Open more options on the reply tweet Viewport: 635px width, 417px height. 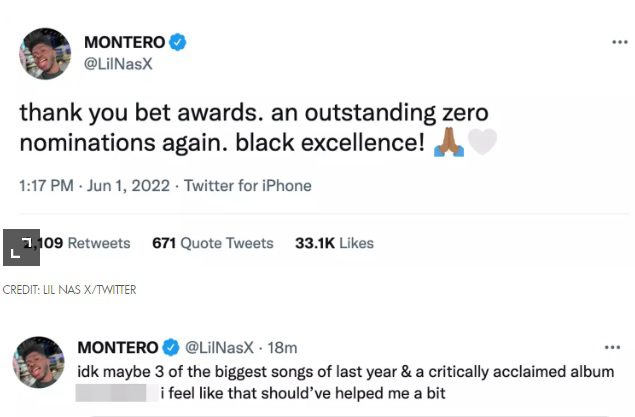(619, 348)
